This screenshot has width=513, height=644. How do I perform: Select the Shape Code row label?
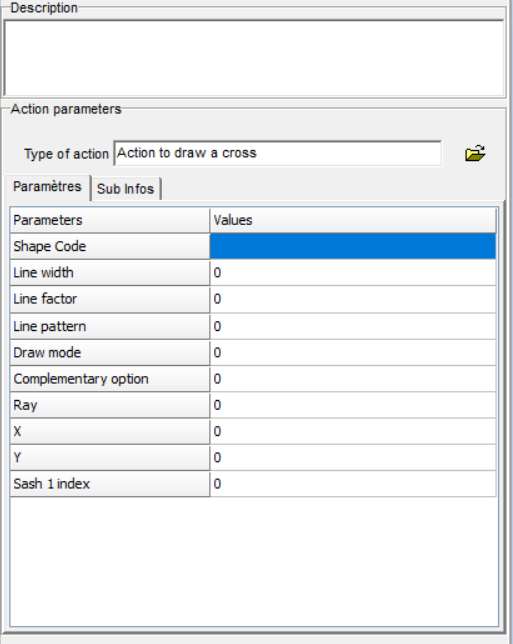point(110,246)
